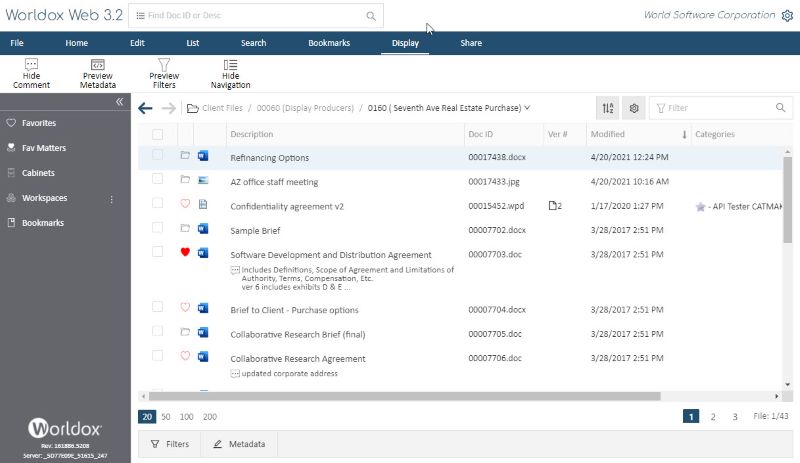Check the box for Brief to Client
Image resolution: width=800 pixels, height=463 pixels.
click(158, 307)
